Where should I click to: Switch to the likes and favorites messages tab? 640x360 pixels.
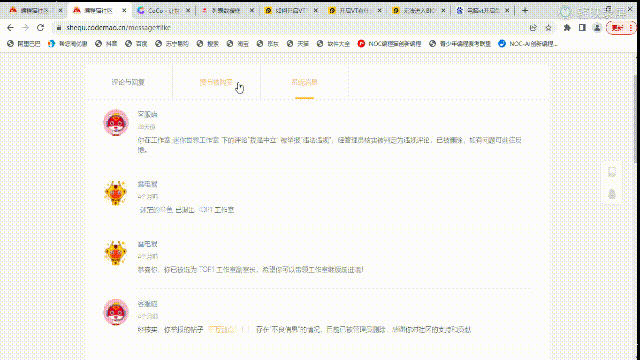click(216, 82)
